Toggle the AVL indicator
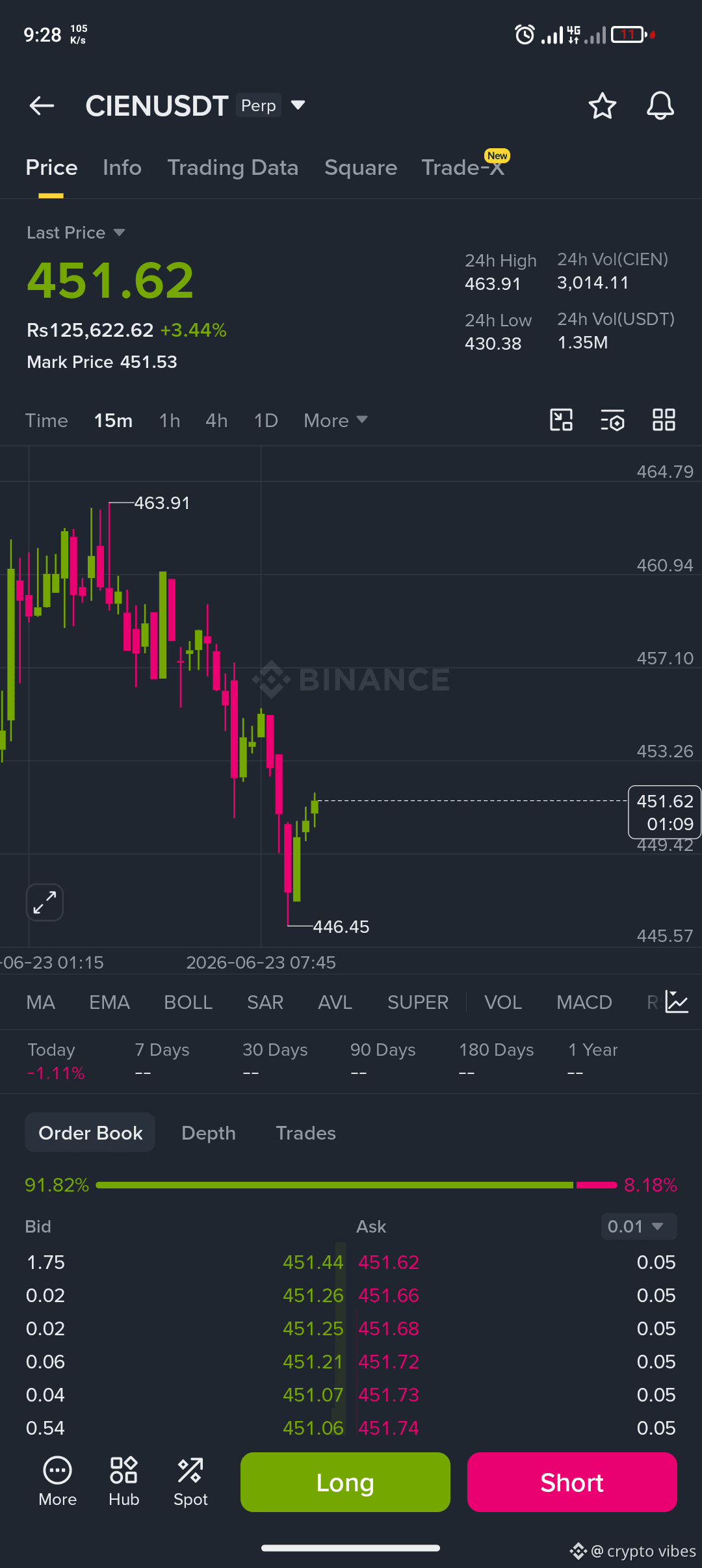 335,1002
